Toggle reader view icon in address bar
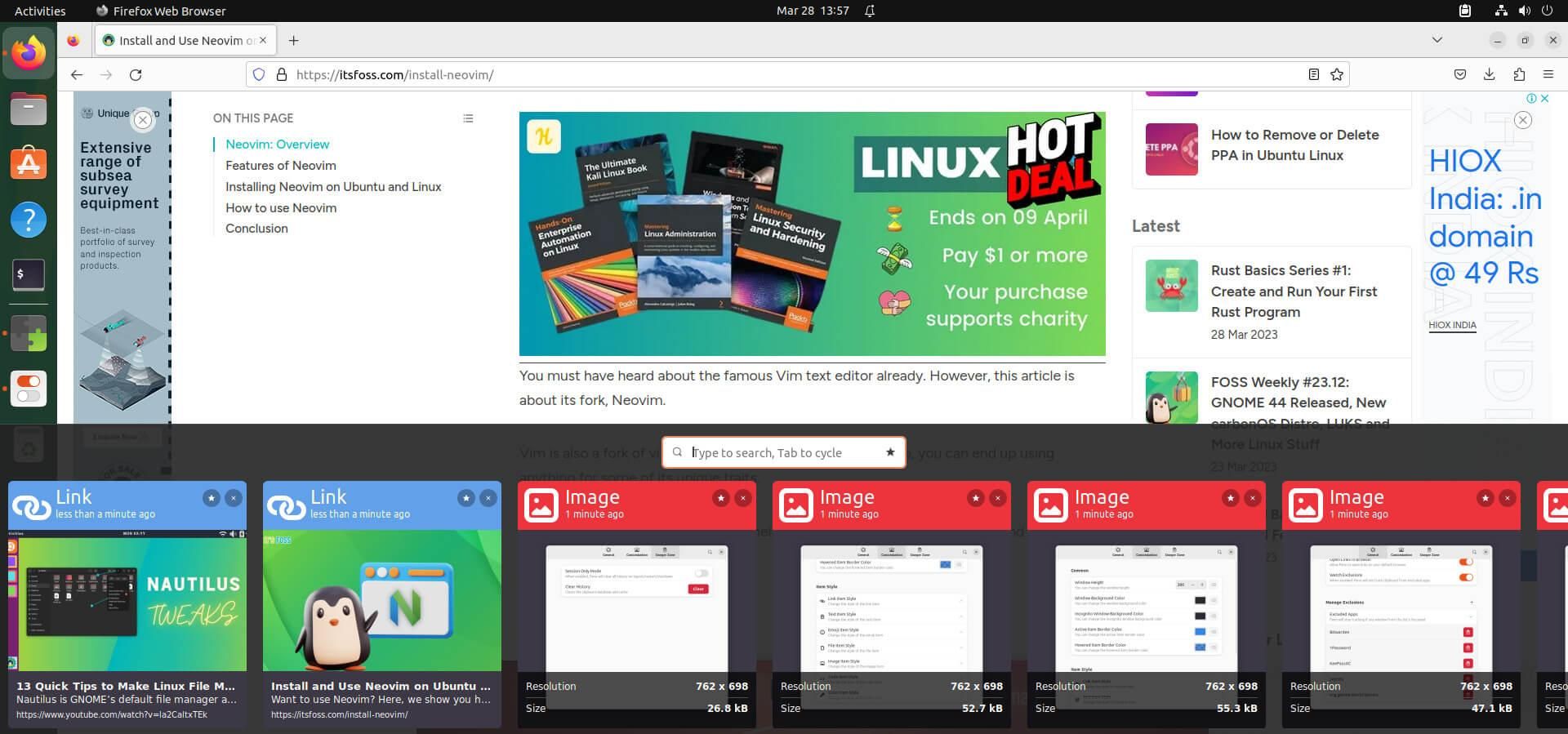The image size is (1568, 734). tap(1313, 75)
